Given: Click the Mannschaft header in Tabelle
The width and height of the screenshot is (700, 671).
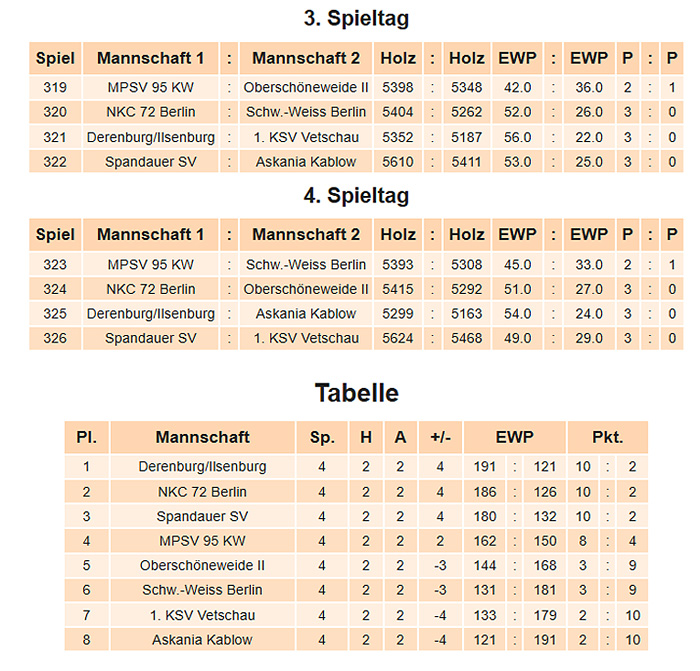Looking at the screenshot, I should click(202, 437).
